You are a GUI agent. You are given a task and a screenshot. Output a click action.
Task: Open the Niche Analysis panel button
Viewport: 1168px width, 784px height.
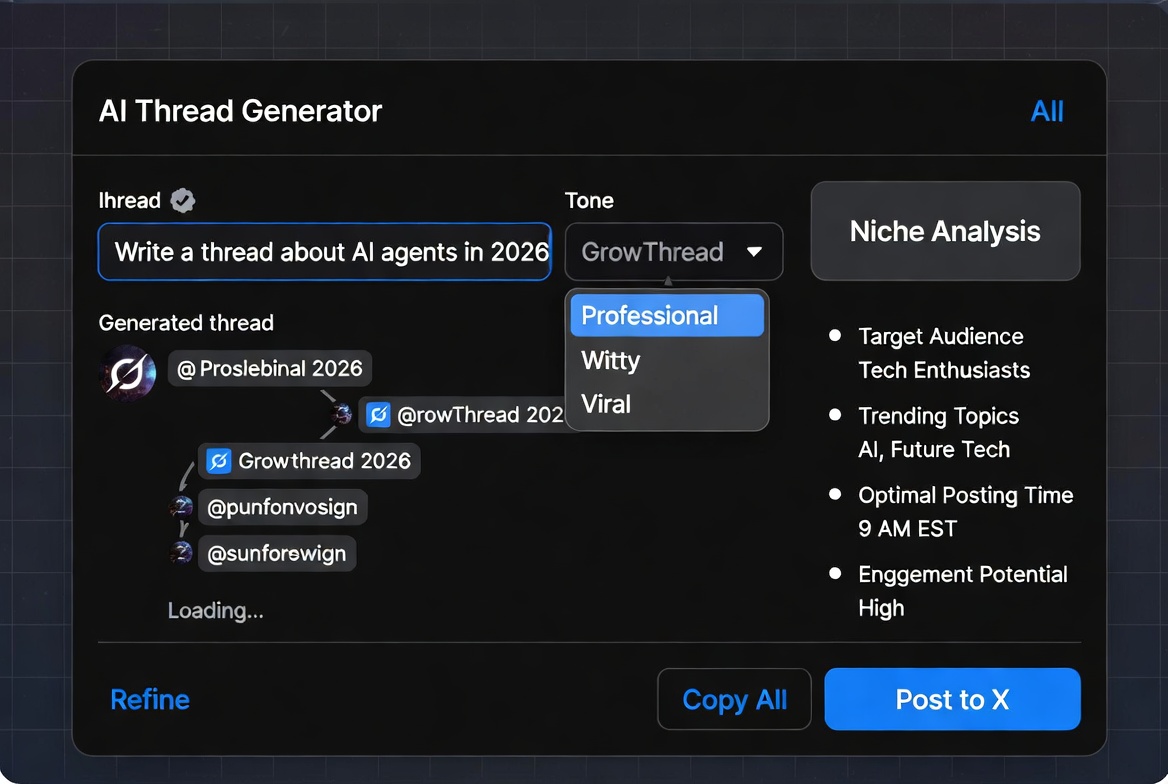click(x=945, y=231)
